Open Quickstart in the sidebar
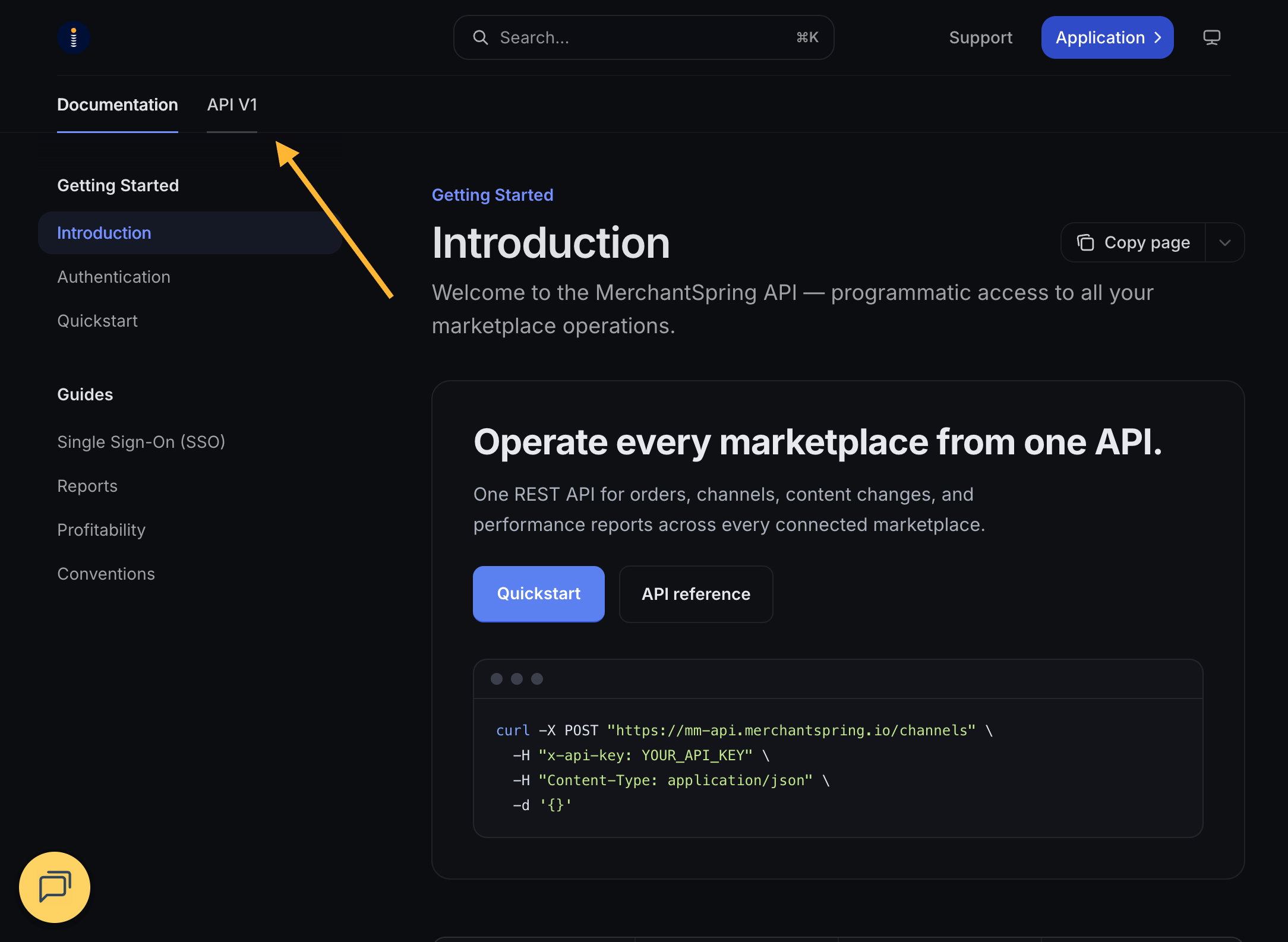1288x942 pixels. (x=97, y=321)
